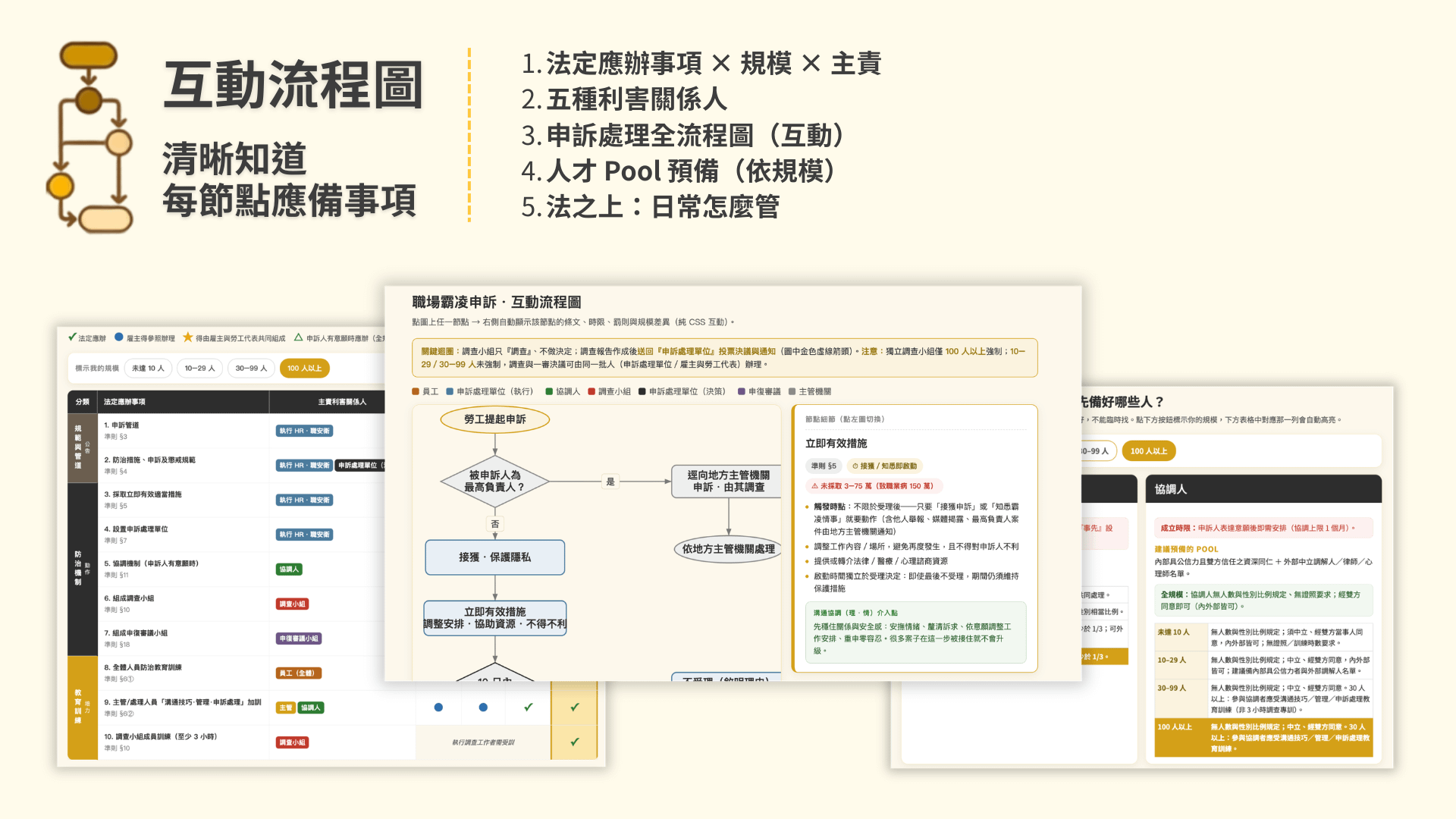Click row 8. 全體人員防治教育訓練
The width and height of the screenshot is (1456, 819).
coord(227,673)
